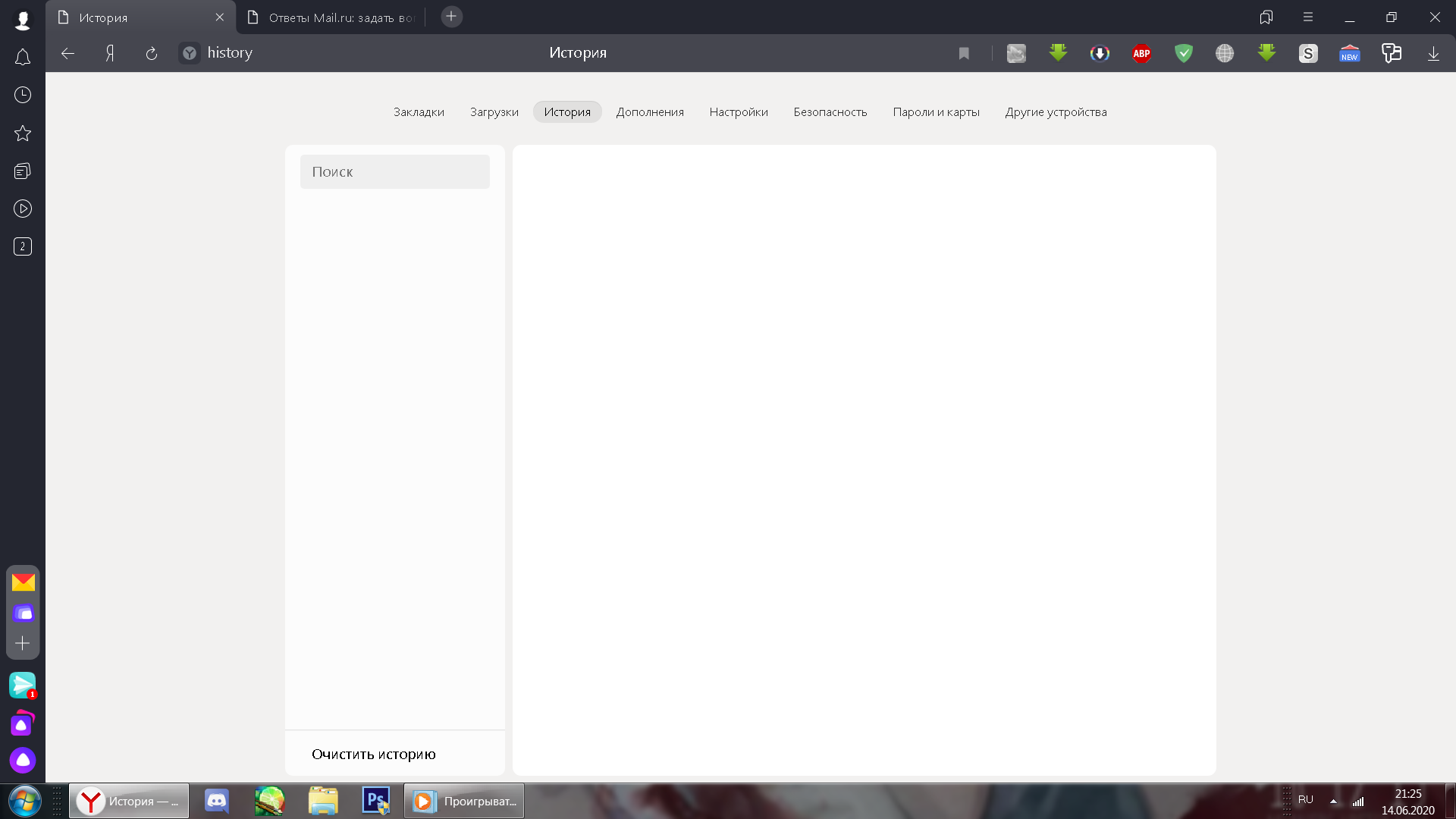Open Yandex Mail icon in sidebar

(x=23, y=582)
